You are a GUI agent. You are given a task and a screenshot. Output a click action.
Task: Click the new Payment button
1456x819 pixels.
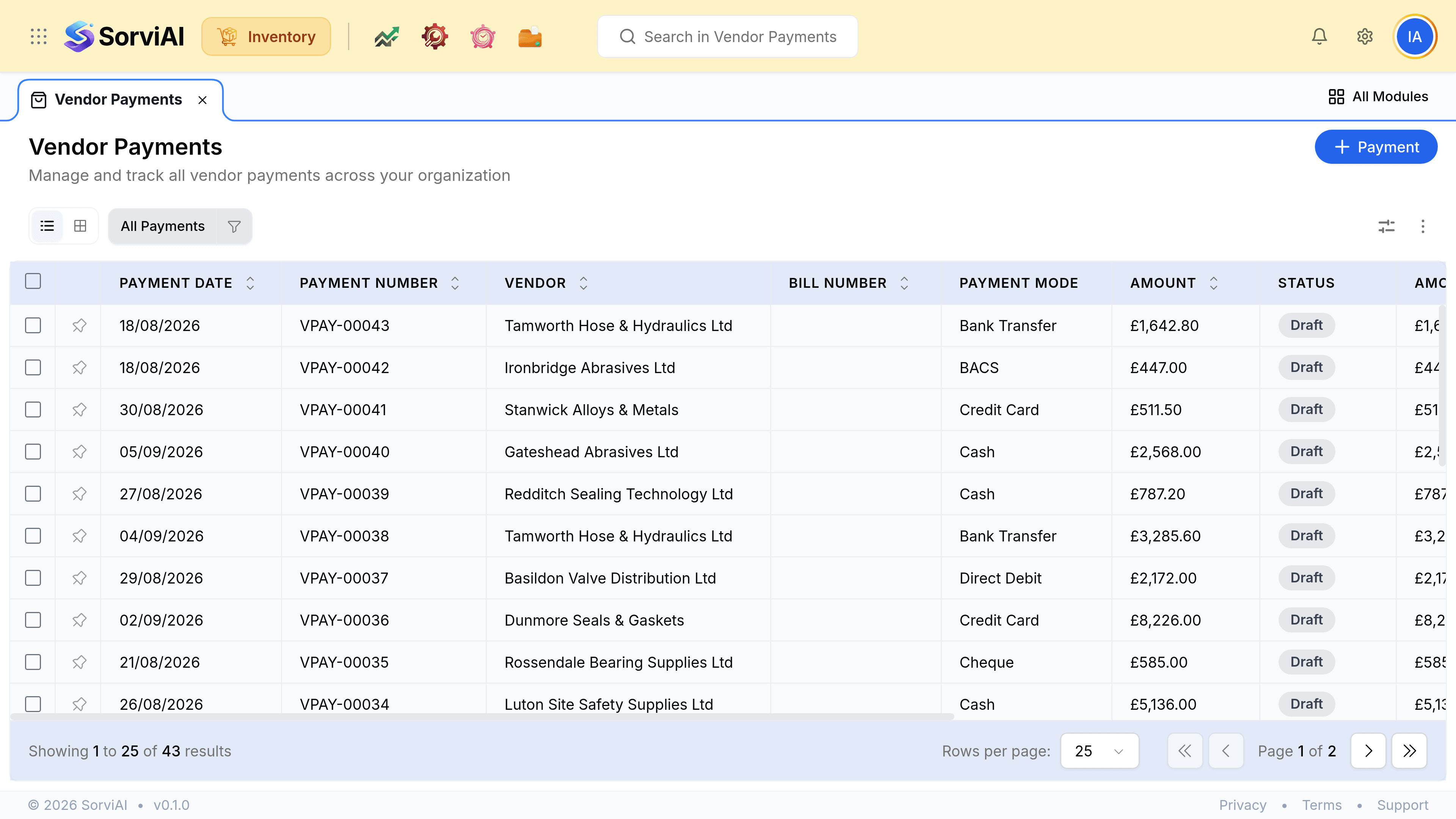click(x=1376, y=147)
